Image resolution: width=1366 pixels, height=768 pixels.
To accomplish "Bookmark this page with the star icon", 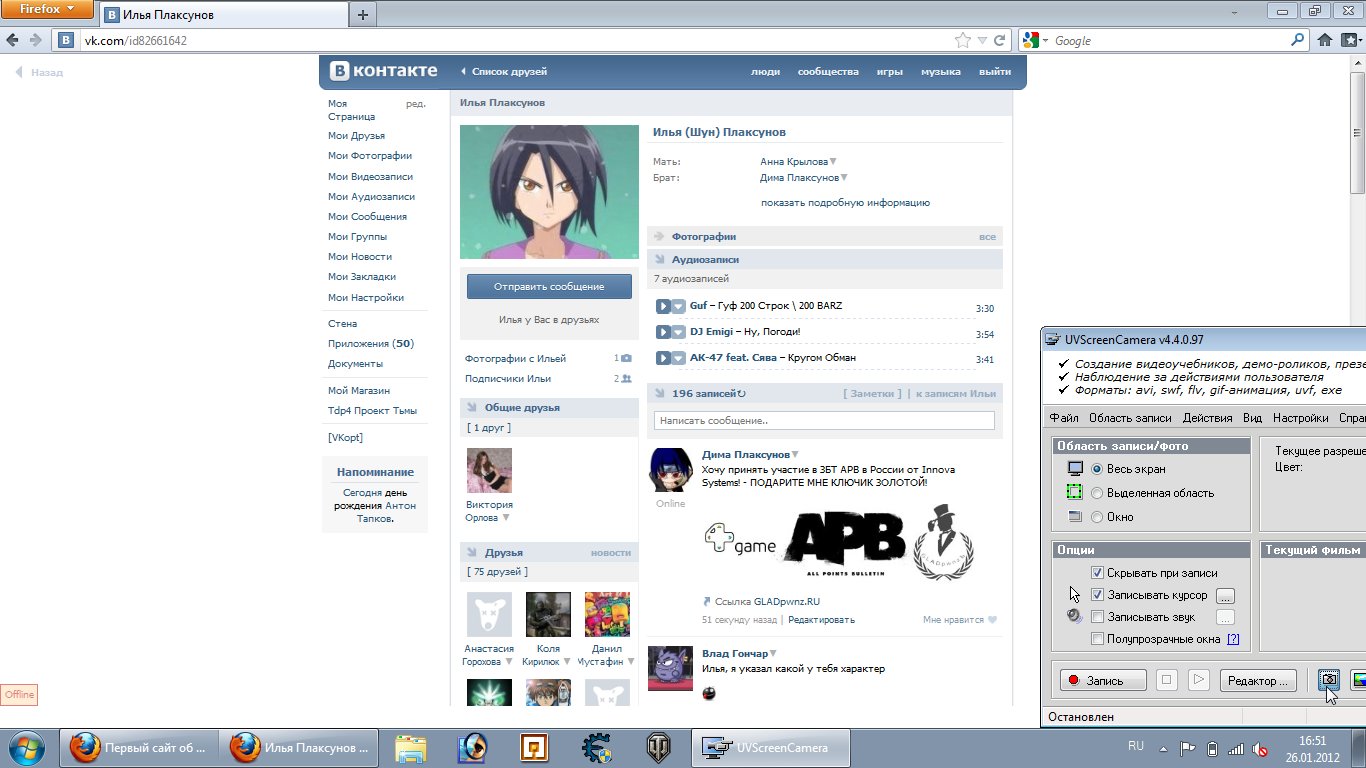I will 962,41.
